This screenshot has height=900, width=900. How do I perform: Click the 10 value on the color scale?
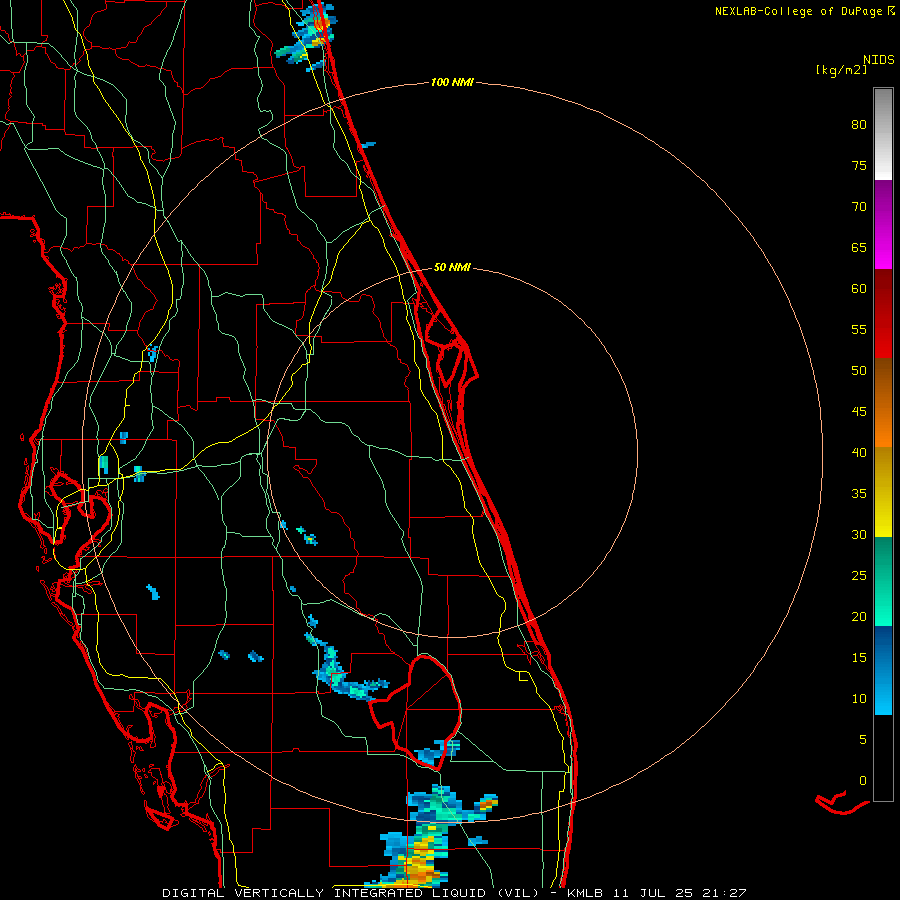click(859, 699)
